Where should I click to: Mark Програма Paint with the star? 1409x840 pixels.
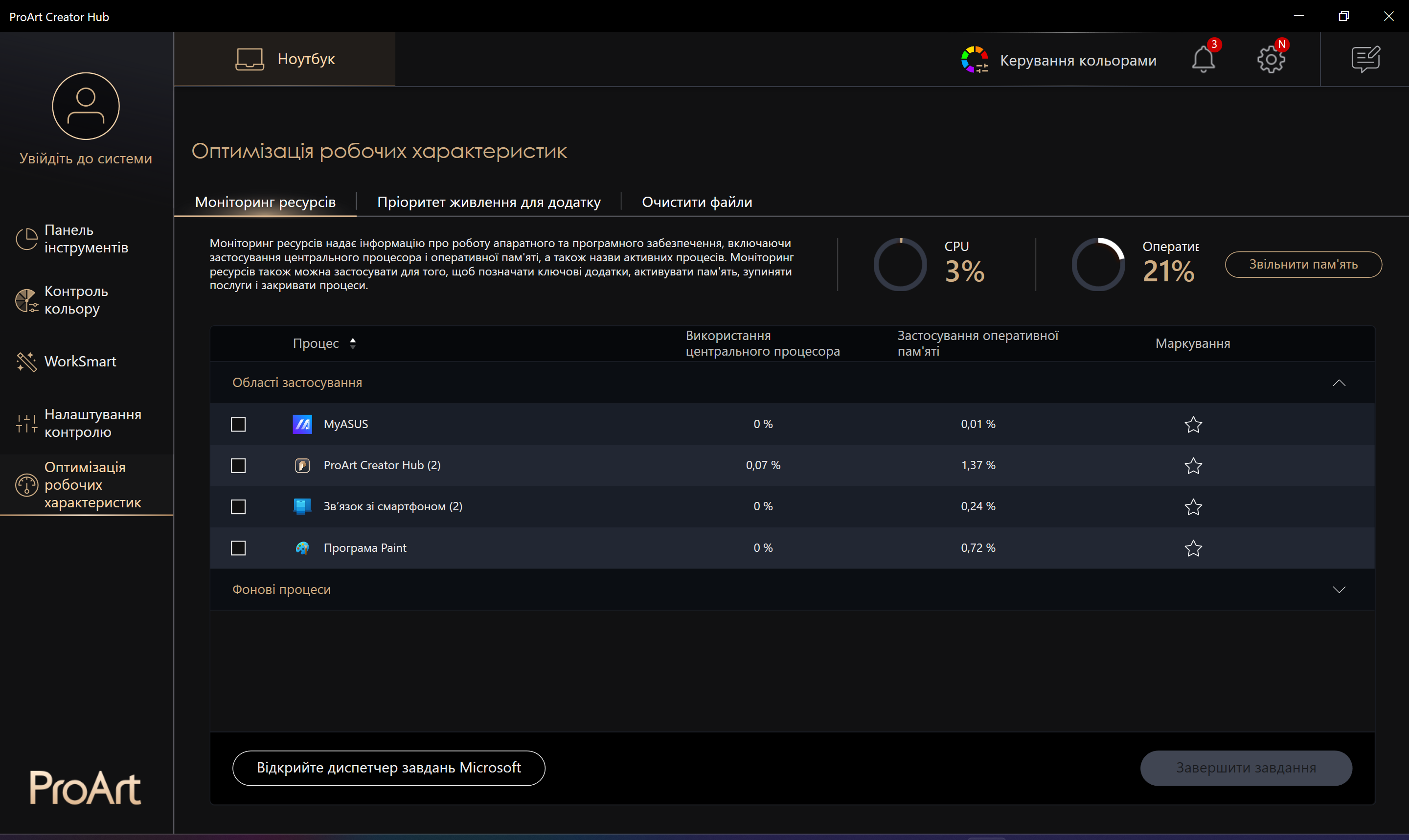coord(1193,548)
